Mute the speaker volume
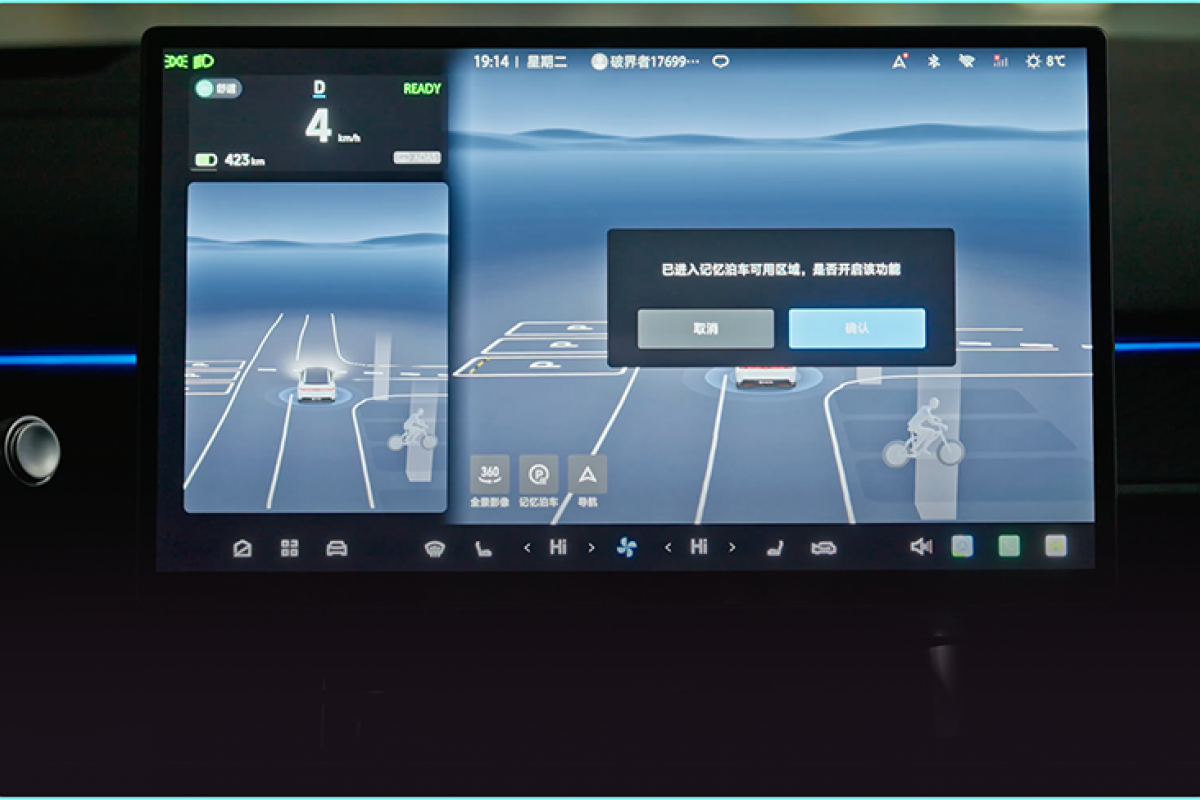Viewport: 1200px width, 800px height. (921, 547)
